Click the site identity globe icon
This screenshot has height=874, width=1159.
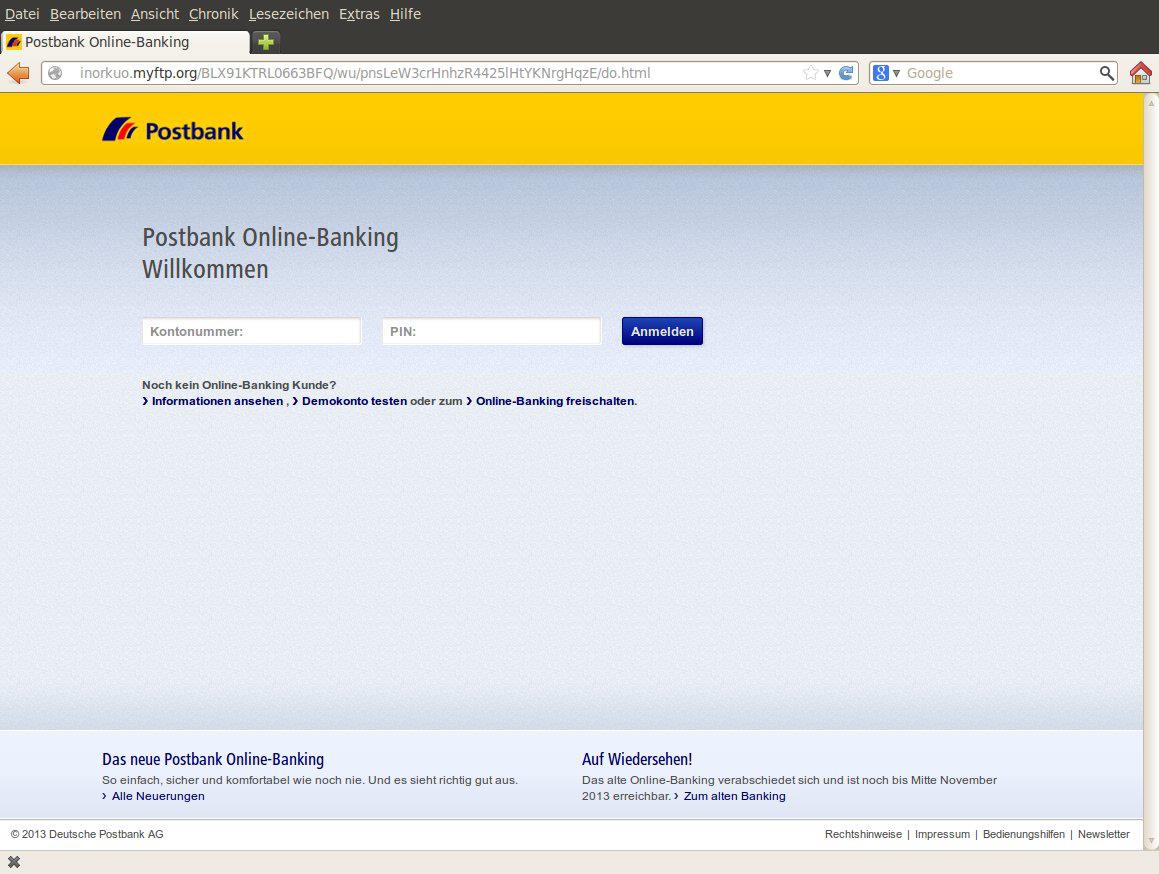click(x=55, y=73)
